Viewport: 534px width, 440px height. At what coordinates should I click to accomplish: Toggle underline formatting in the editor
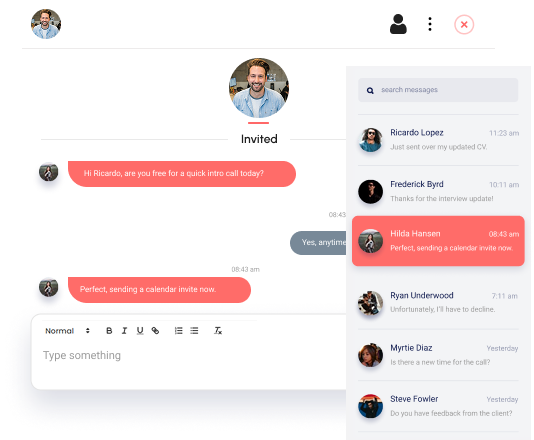coord(140,331)
